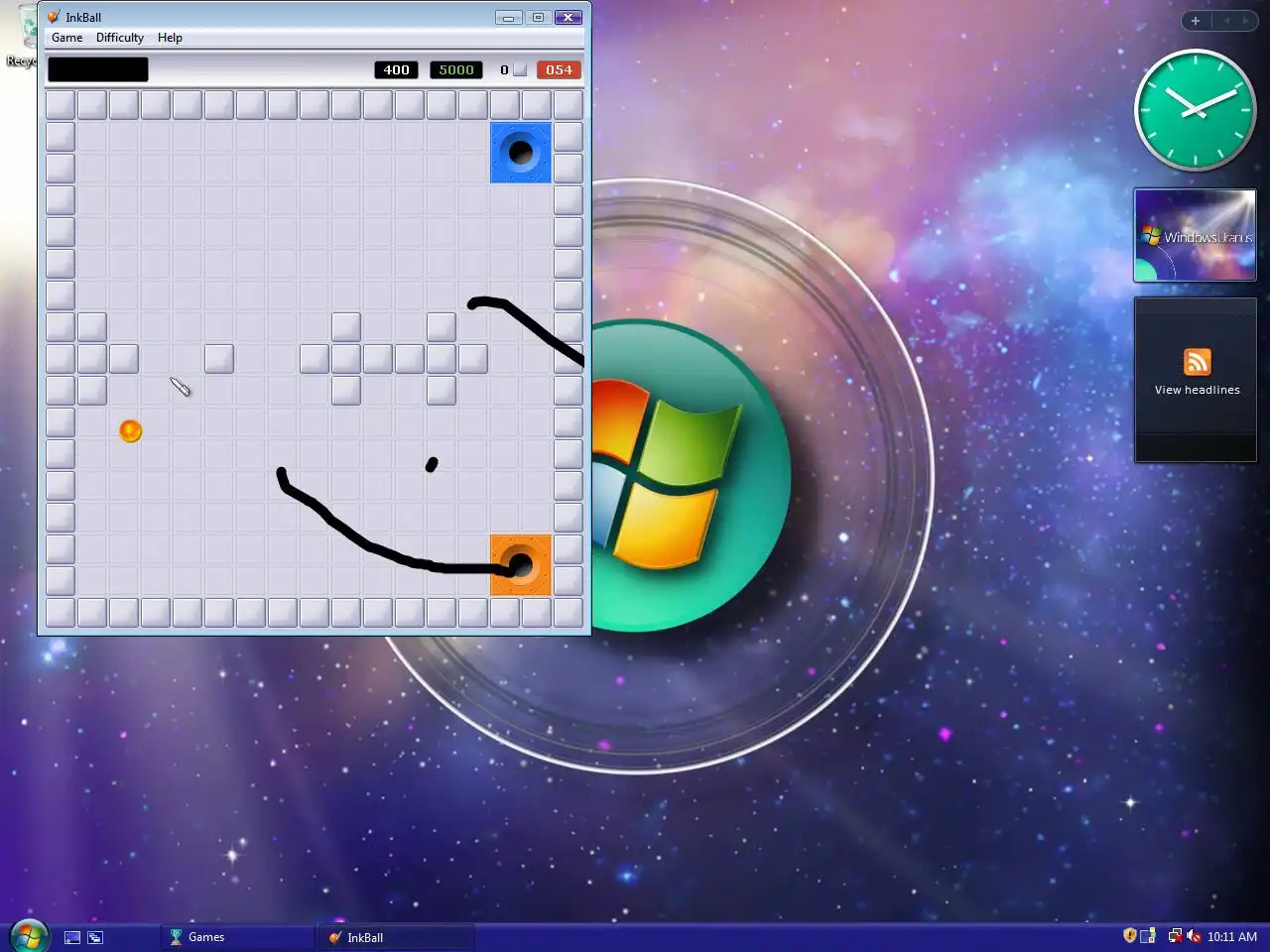Switch to the Games taskbar button
This screenshot has width=1270, height=952.
coord(237,937)
